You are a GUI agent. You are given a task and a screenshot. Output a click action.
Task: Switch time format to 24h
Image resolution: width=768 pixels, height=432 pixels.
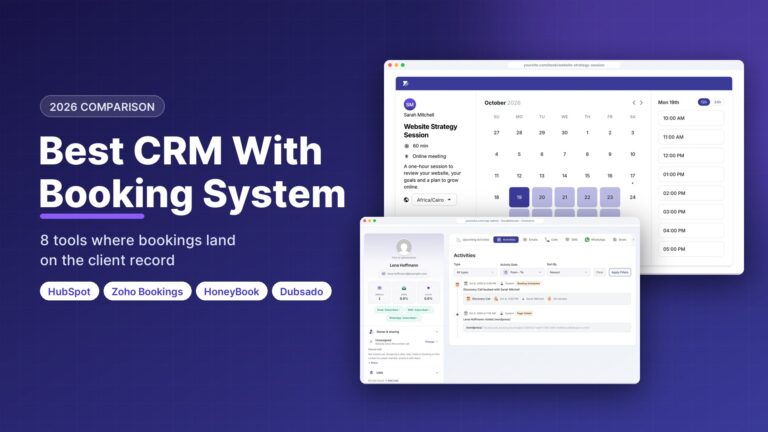pyautogui.click(x=717, y=102)
